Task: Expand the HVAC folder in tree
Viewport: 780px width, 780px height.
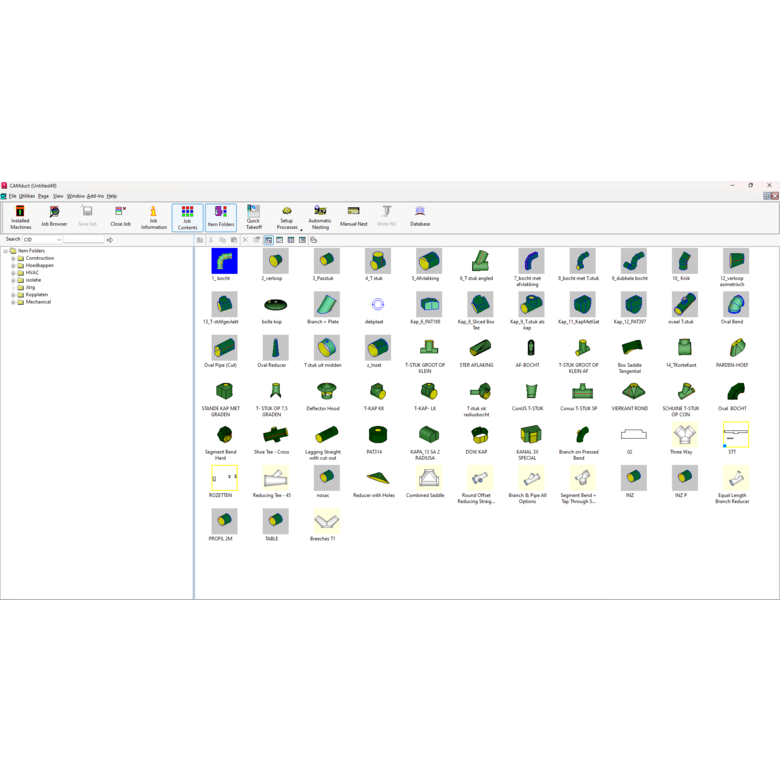Action: click(x=13, y=273)
